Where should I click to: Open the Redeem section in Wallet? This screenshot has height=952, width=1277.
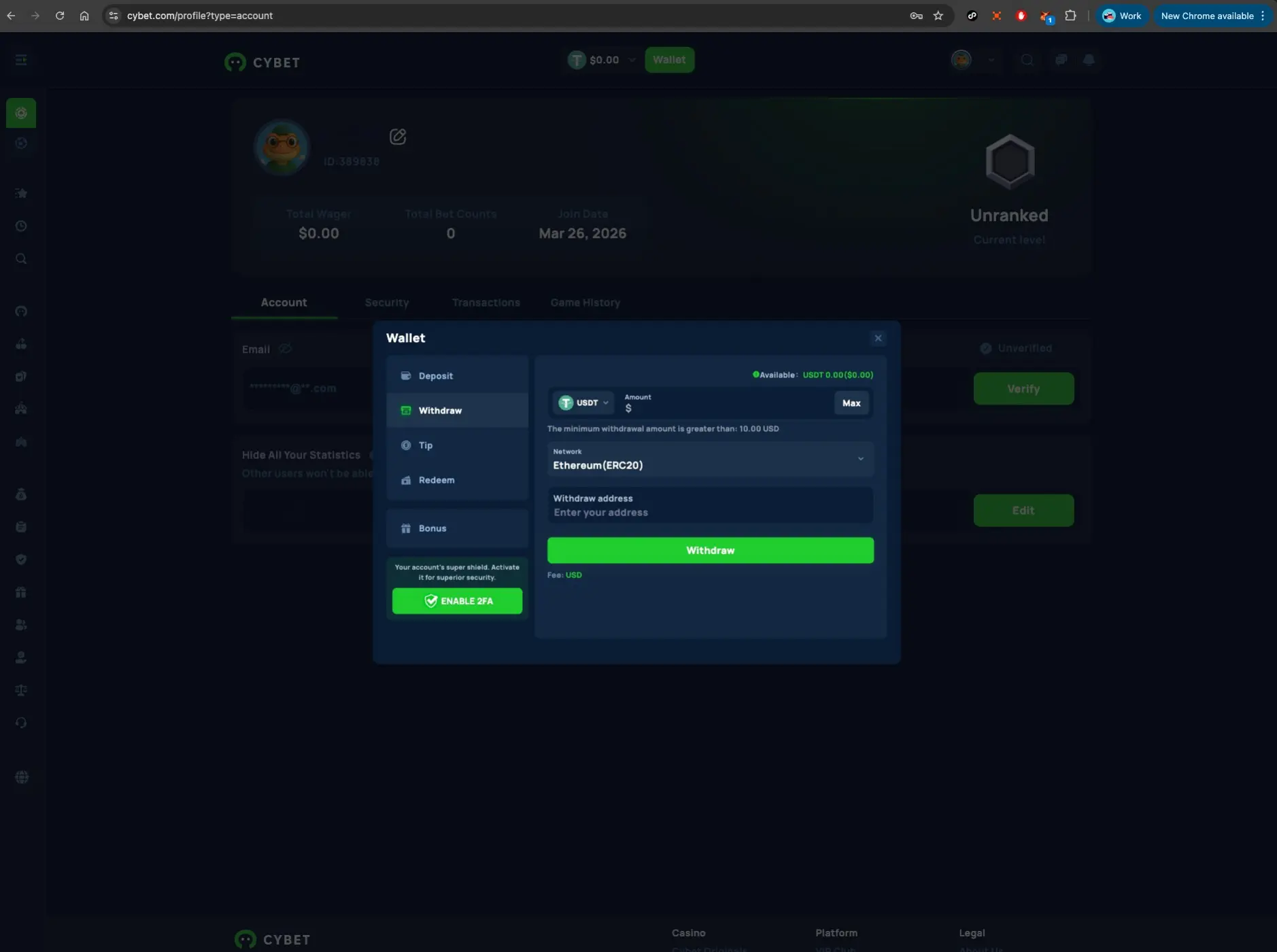click(x=457, y=479)
